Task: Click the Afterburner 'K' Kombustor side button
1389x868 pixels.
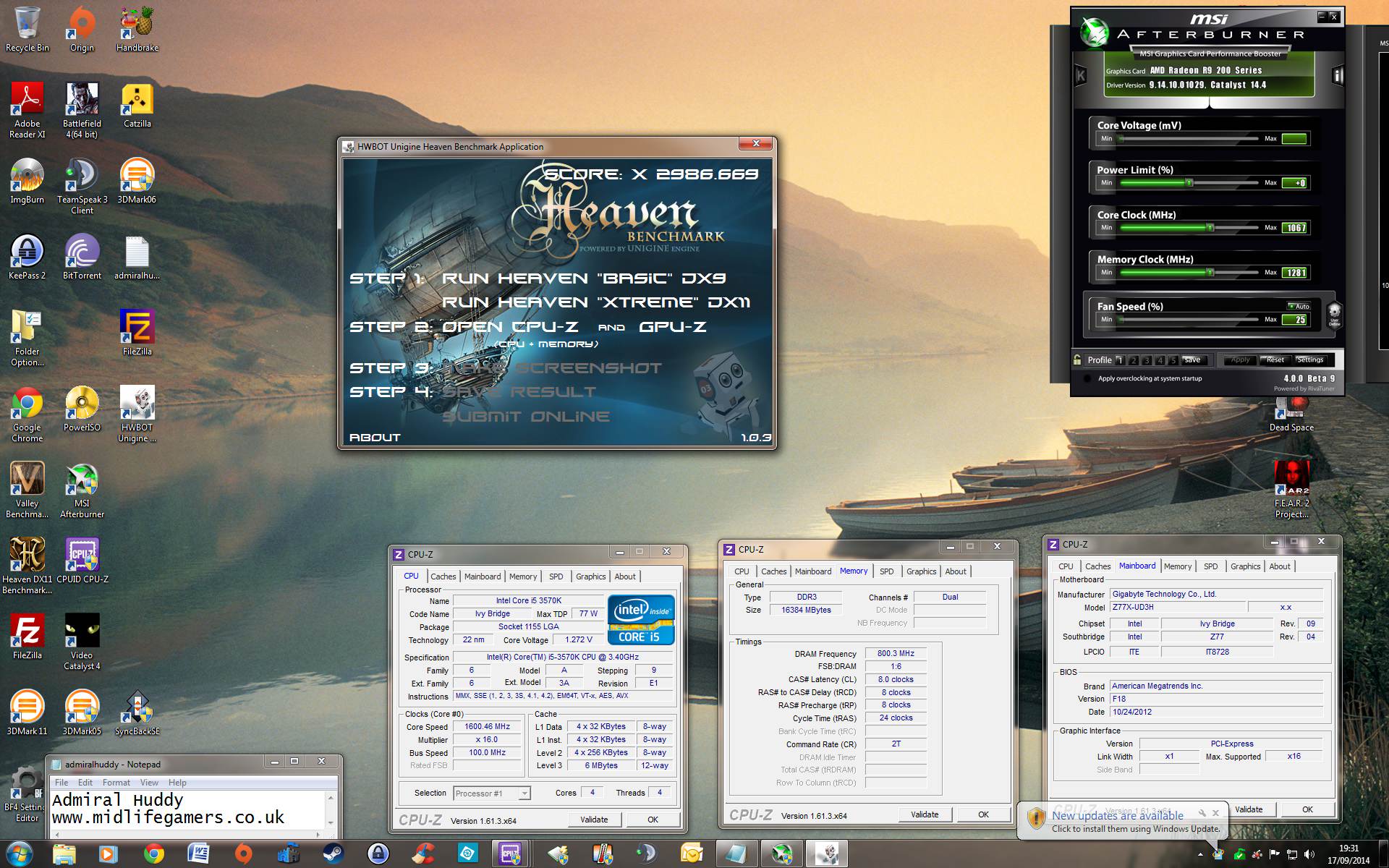Action: [1081, 75]
